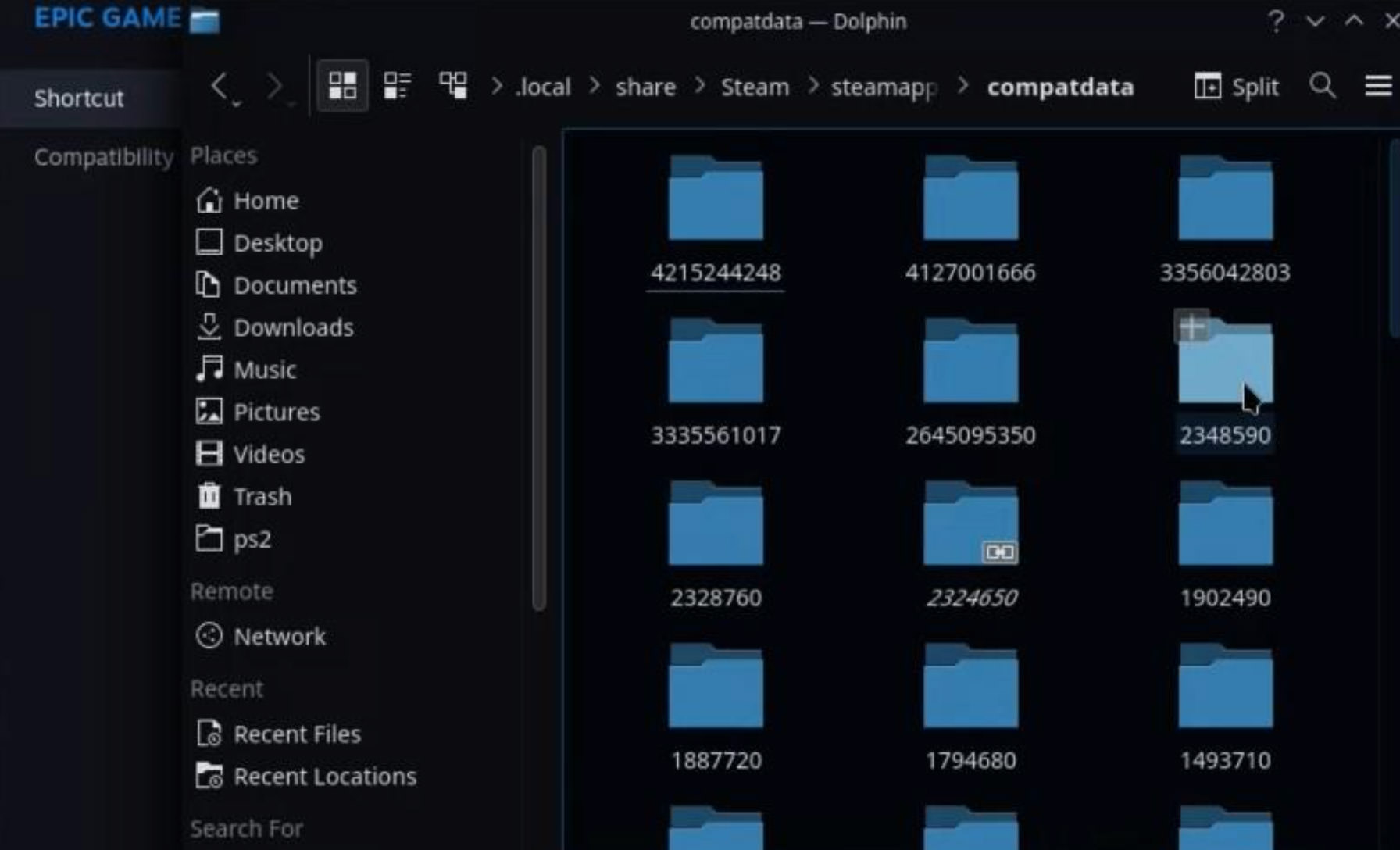Click the Music note icon

[x=209, y=369]
